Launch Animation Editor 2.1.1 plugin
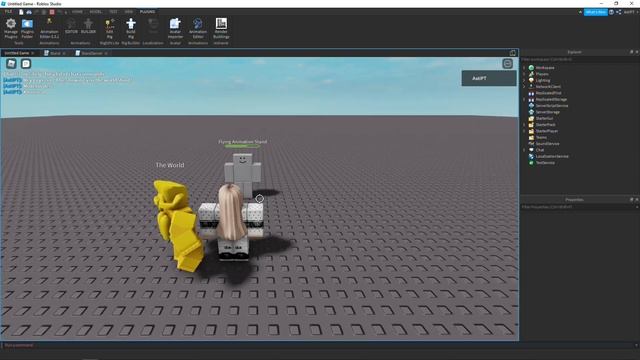The image size is (640, 360). point(49,28)
